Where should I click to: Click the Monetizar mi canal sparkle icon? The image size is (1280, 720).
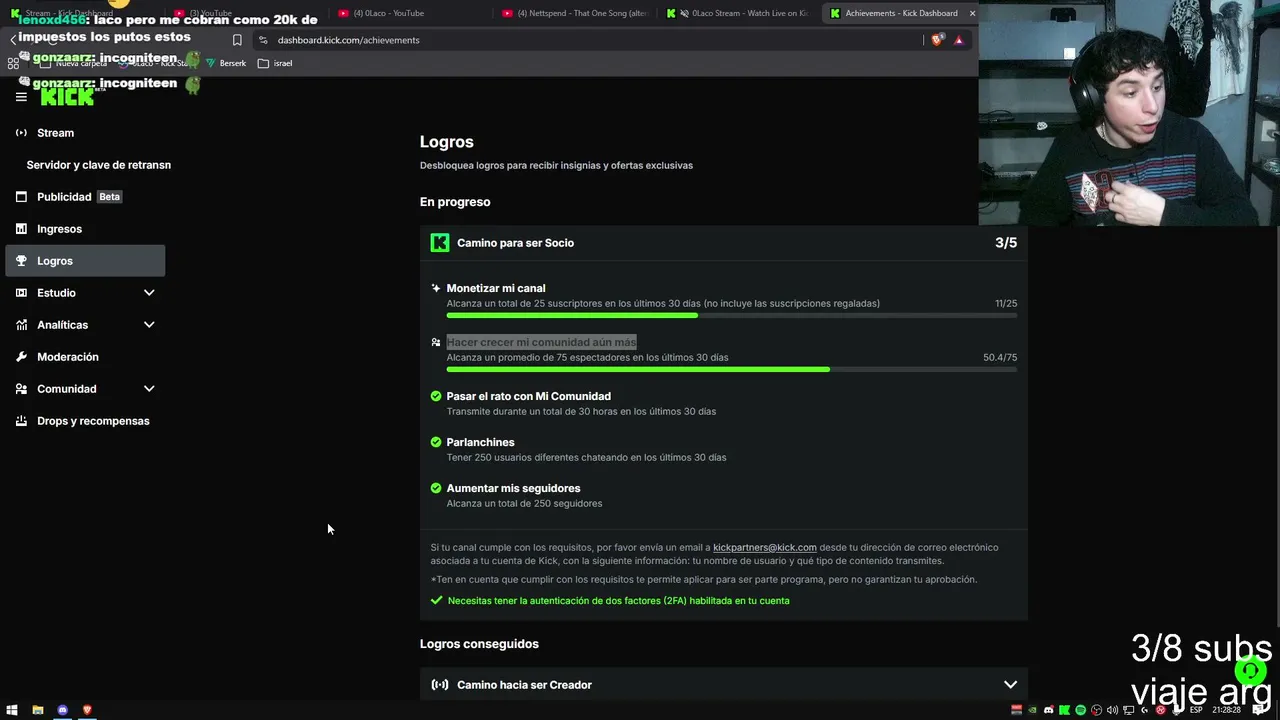(436, 288)
